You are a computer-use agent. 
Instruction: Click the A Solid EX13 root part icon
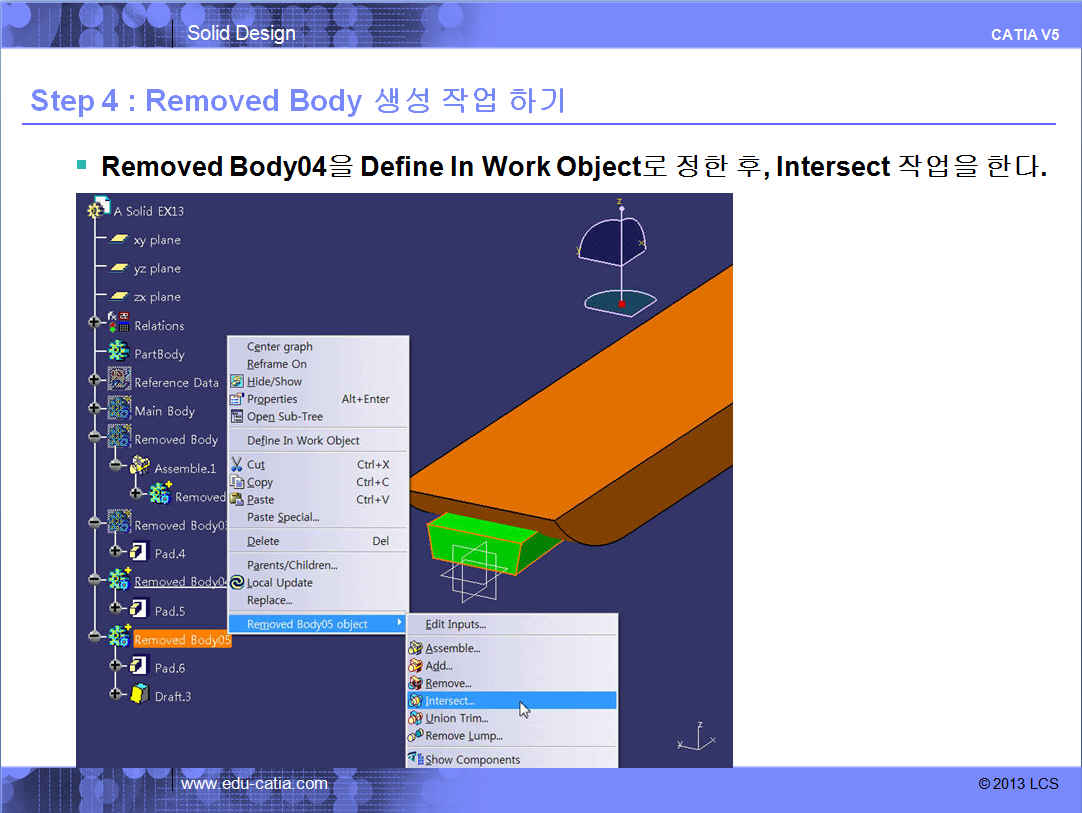(x=99, y=207)
